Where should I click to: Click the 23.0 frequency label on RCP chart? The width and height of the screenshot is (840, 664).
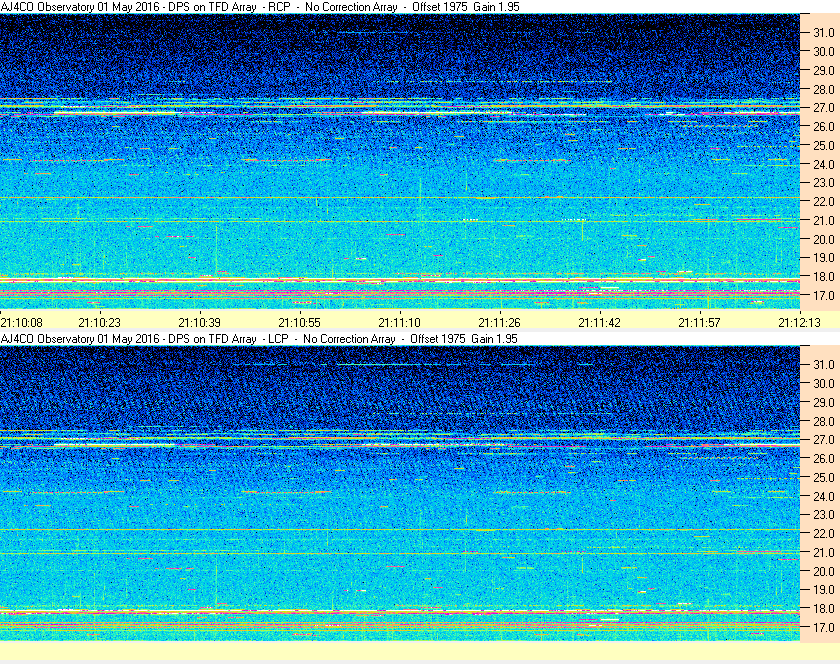(x=824, y=183)
